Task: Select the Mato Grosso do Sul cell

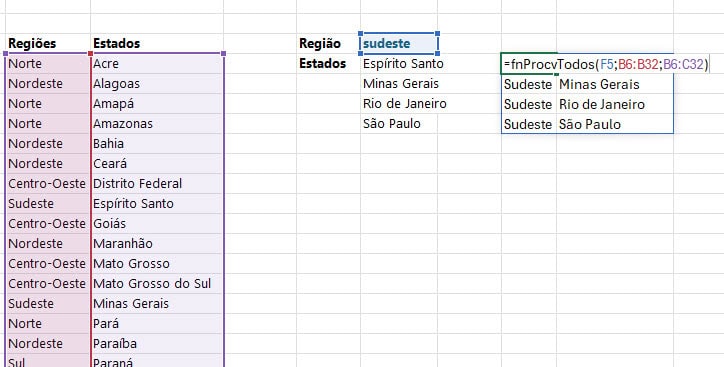Action: 157,283
